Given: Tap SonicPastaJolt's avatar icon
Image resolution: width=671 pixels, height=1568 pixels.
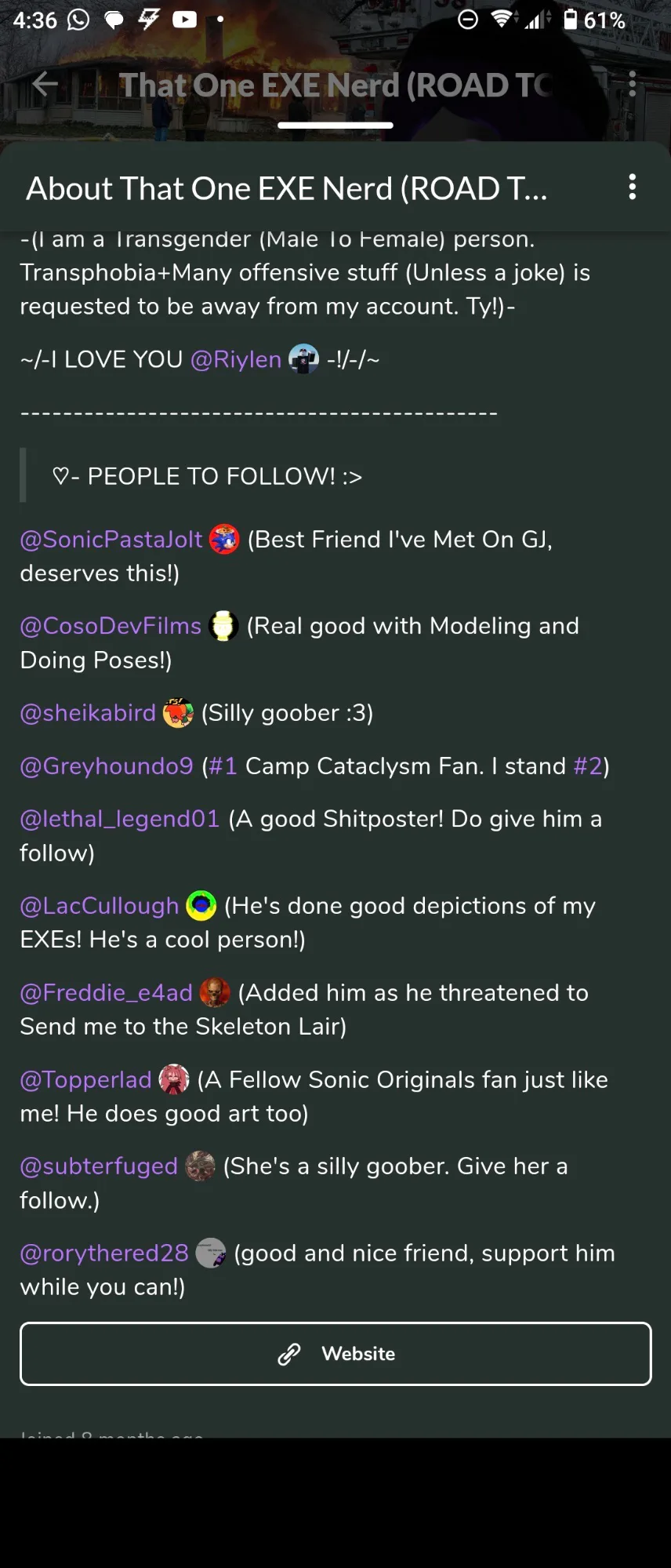Looking at the screenshot, I should pos(224,540).
